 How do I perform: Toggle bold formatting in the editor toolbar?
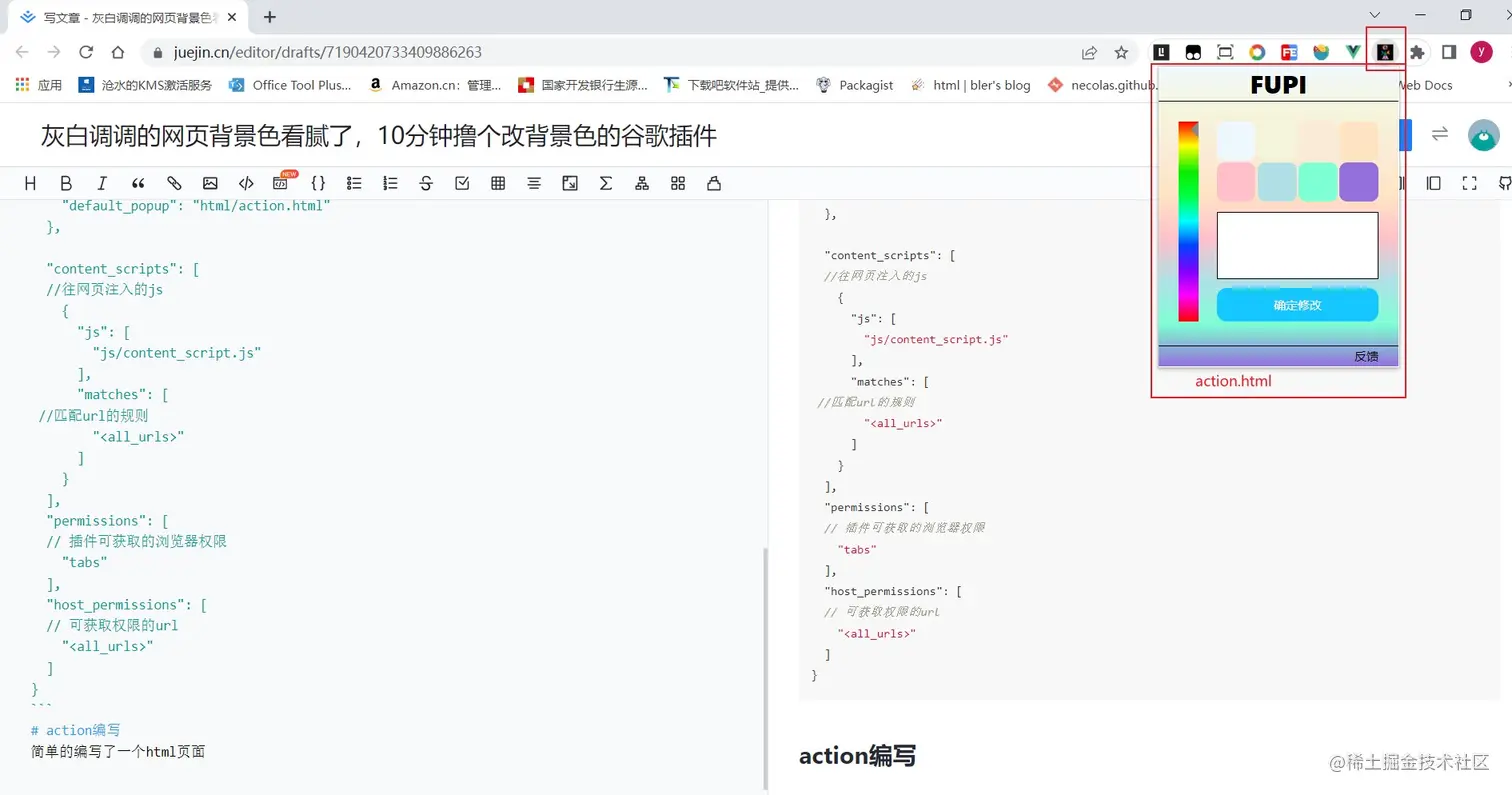(66, 183)
